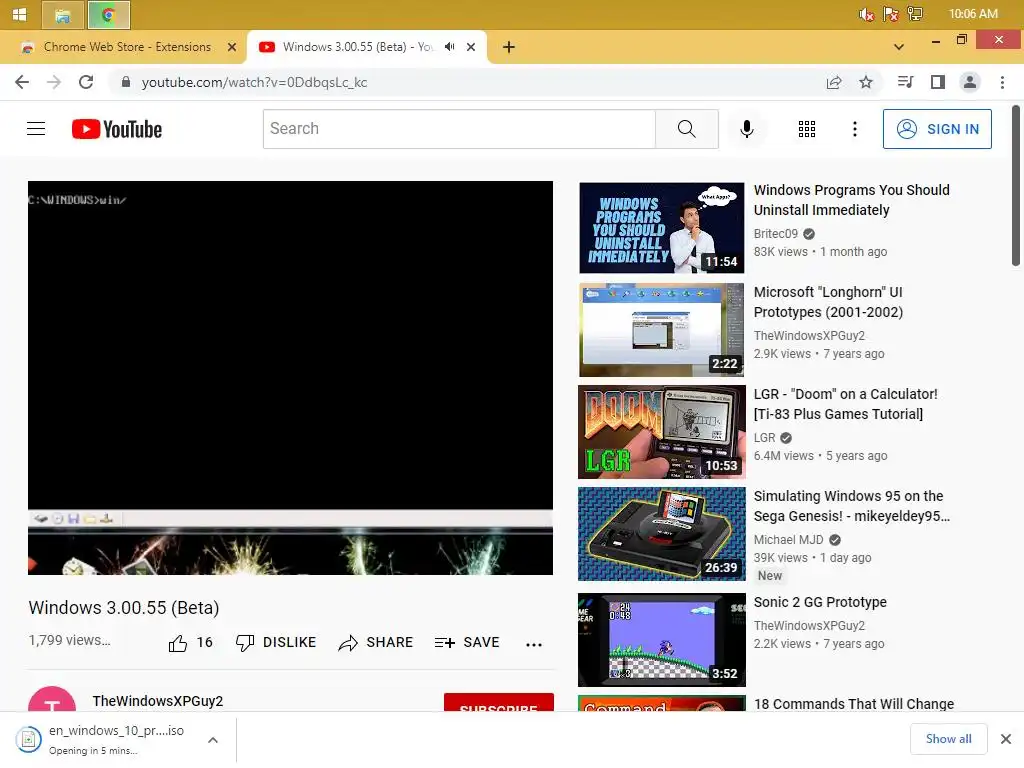
Task: Open the Chrome side panel
Action: coord(938,82)
